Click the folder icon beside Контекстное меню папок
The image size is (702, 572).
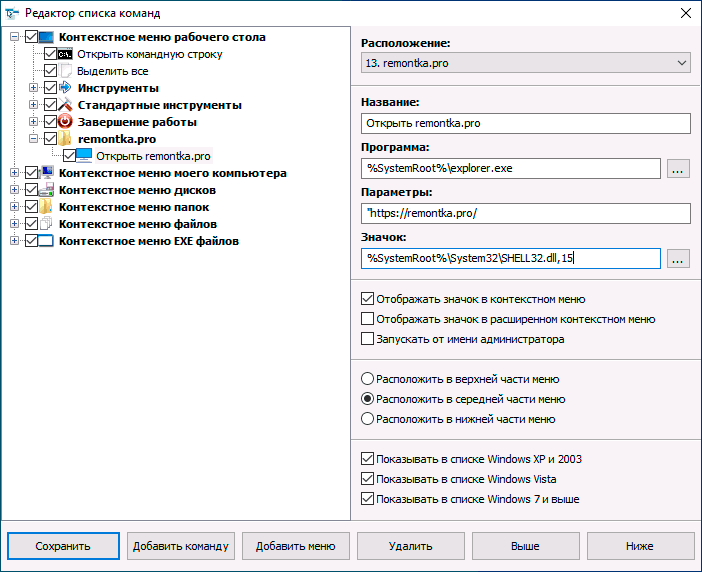coord(46,207)
